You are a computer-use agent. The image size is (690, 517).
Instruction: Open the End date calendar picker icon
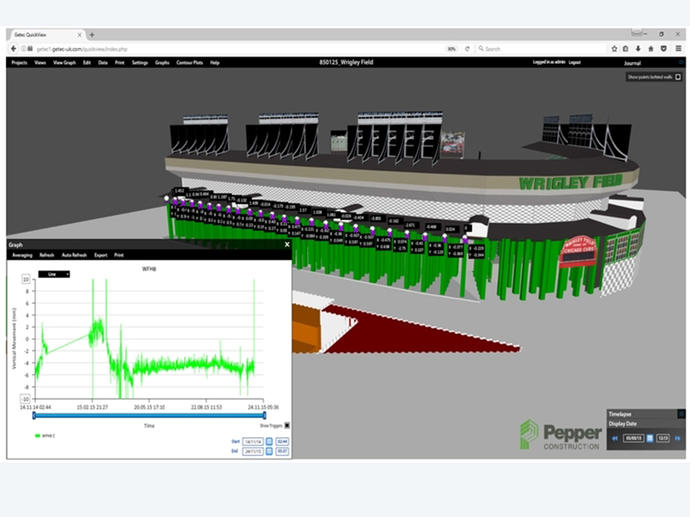[x=269, y=451]
